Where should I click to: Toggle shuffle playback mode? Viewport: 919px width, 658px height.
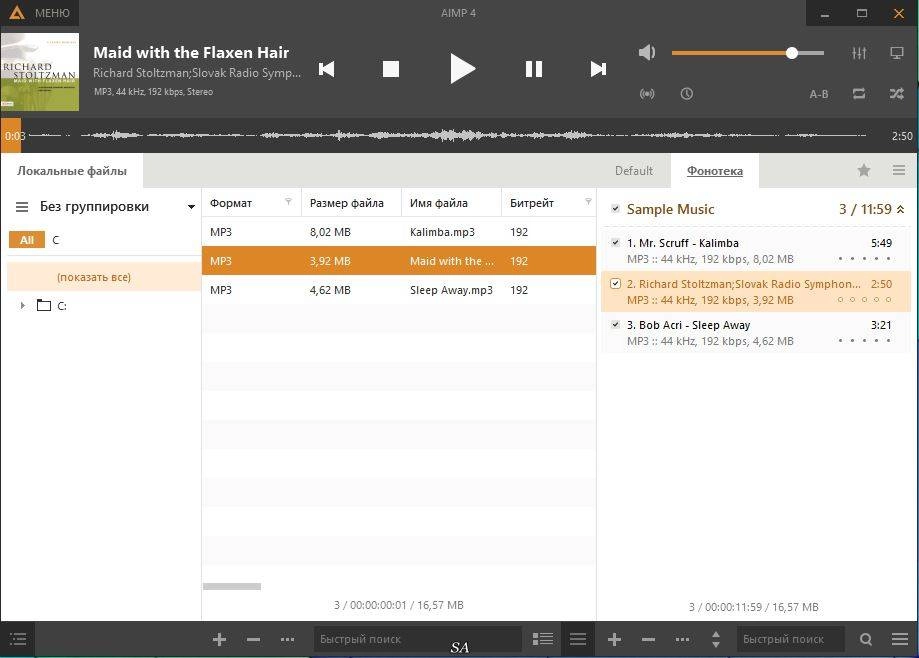(897, 94)
